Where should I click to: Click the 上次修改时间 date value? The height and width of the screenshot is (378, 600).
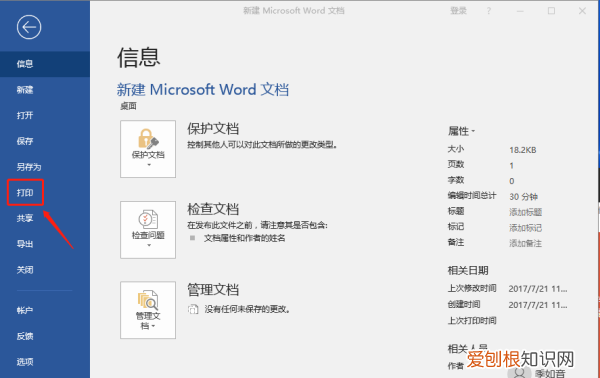click(538, 289)
